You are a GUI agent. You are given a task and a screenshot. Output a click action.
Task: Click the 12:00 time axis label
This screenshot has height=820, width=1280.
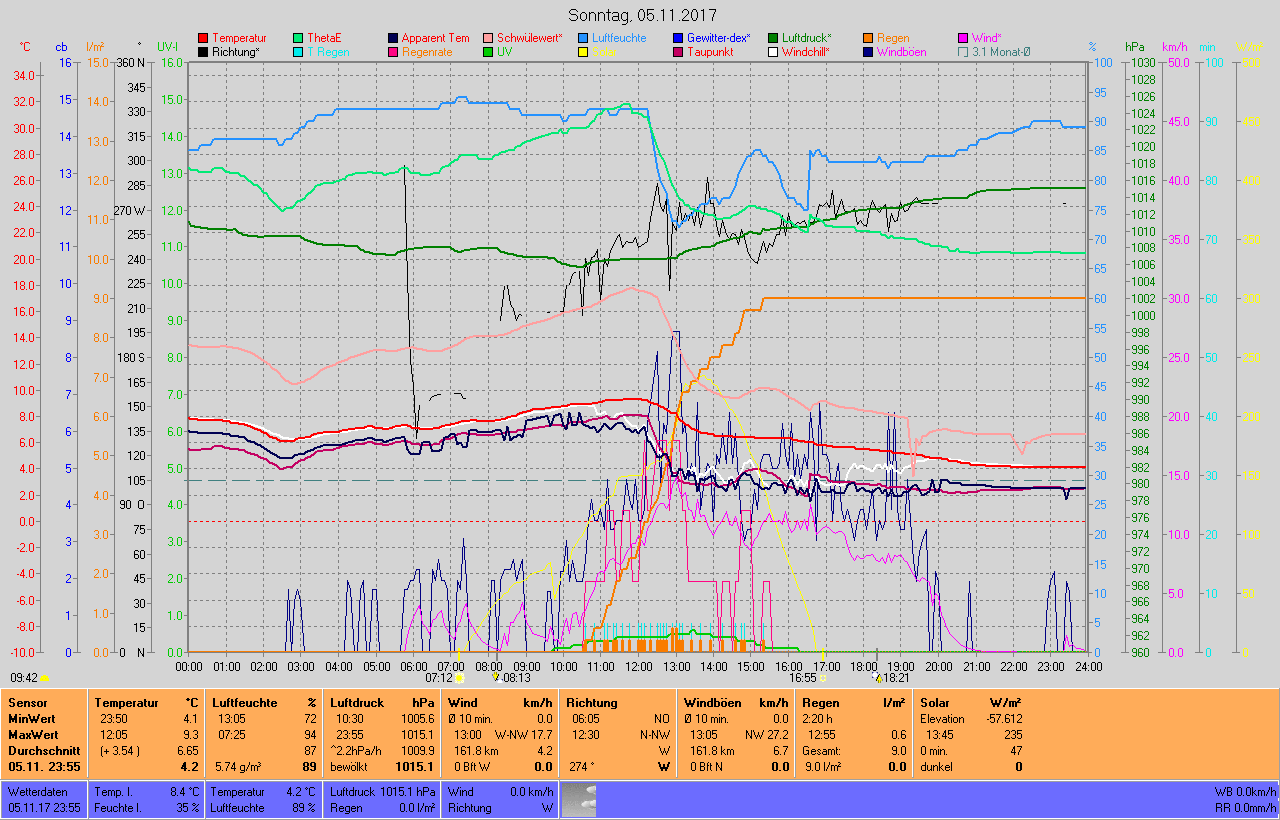click(638, 666)
